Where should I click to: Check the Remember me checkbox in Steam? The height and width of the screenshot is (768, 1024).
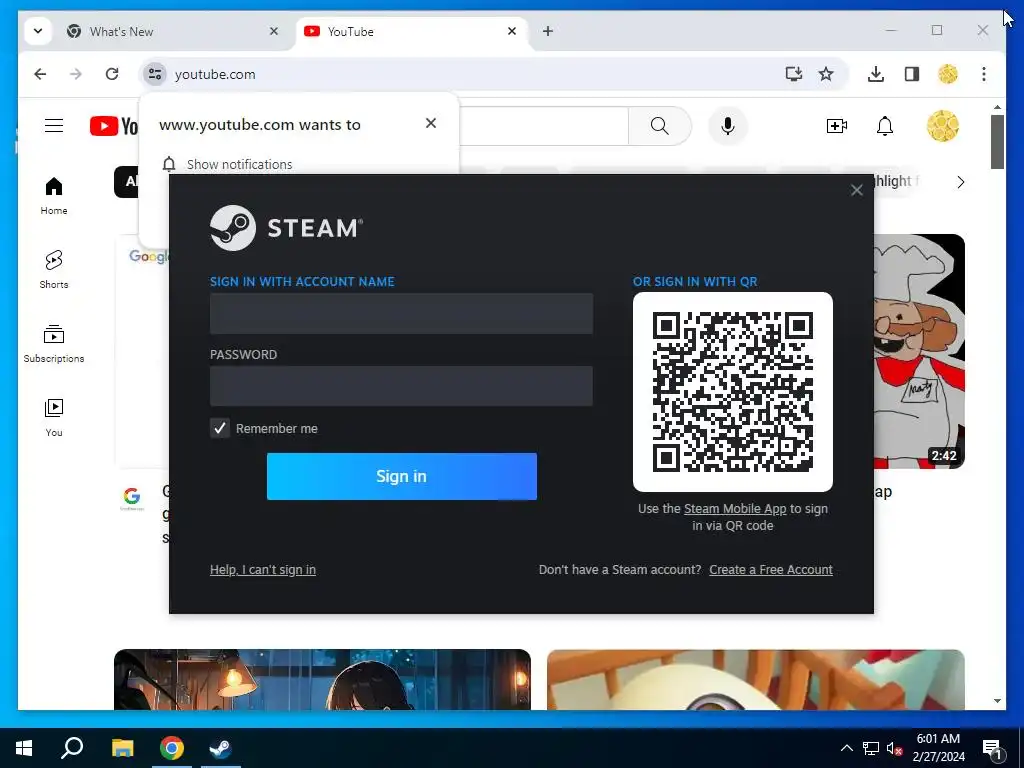[220, 428]
